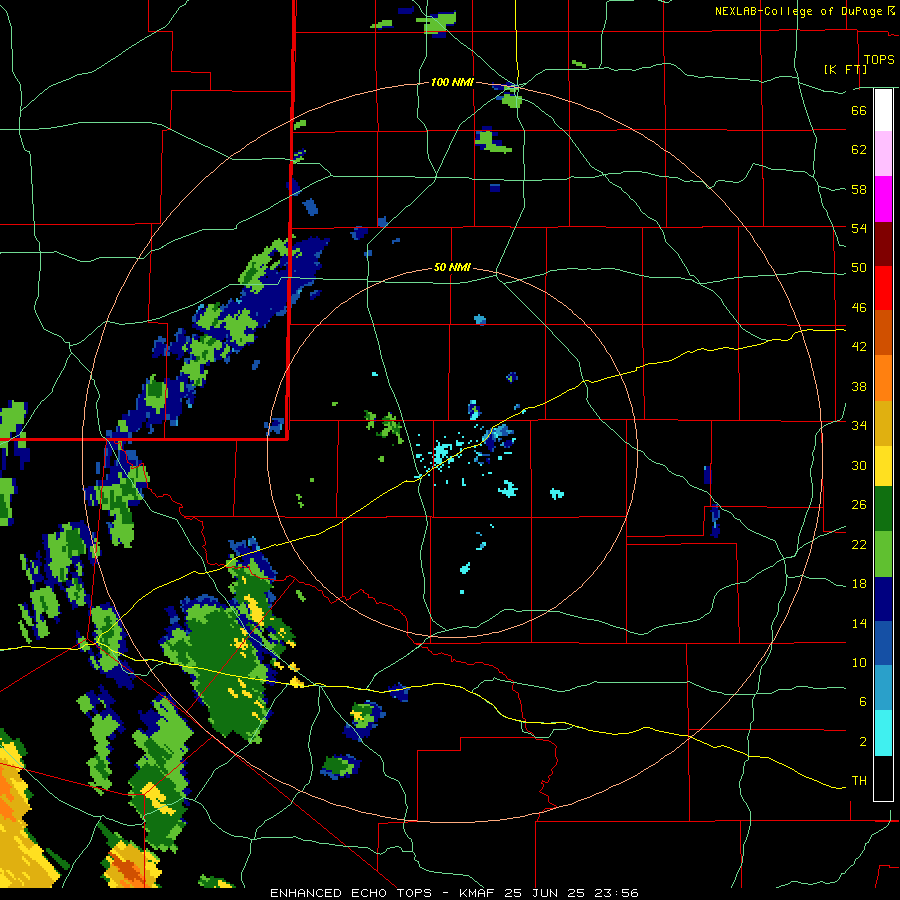Click the "14" scale value

click(859, 623)
